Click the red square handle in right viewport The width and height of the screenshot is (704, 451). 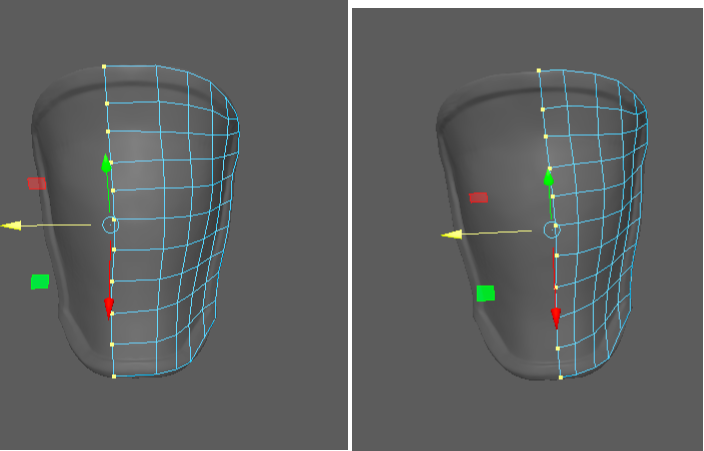pyautogui.click(x=479, y=198)
